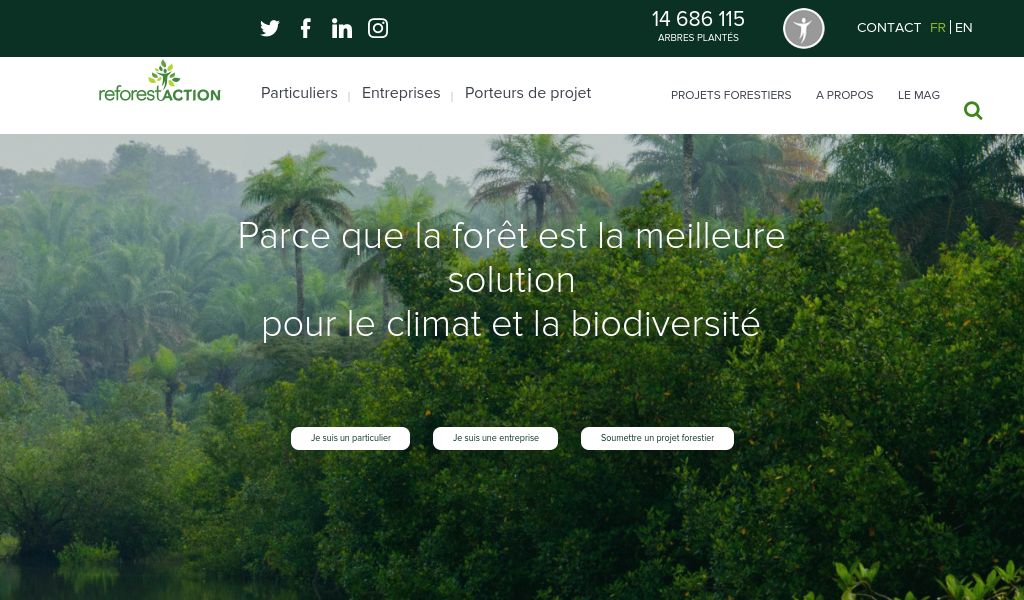Click the planted trees counter
The image size is (1024, 600).
click(698, 26)
